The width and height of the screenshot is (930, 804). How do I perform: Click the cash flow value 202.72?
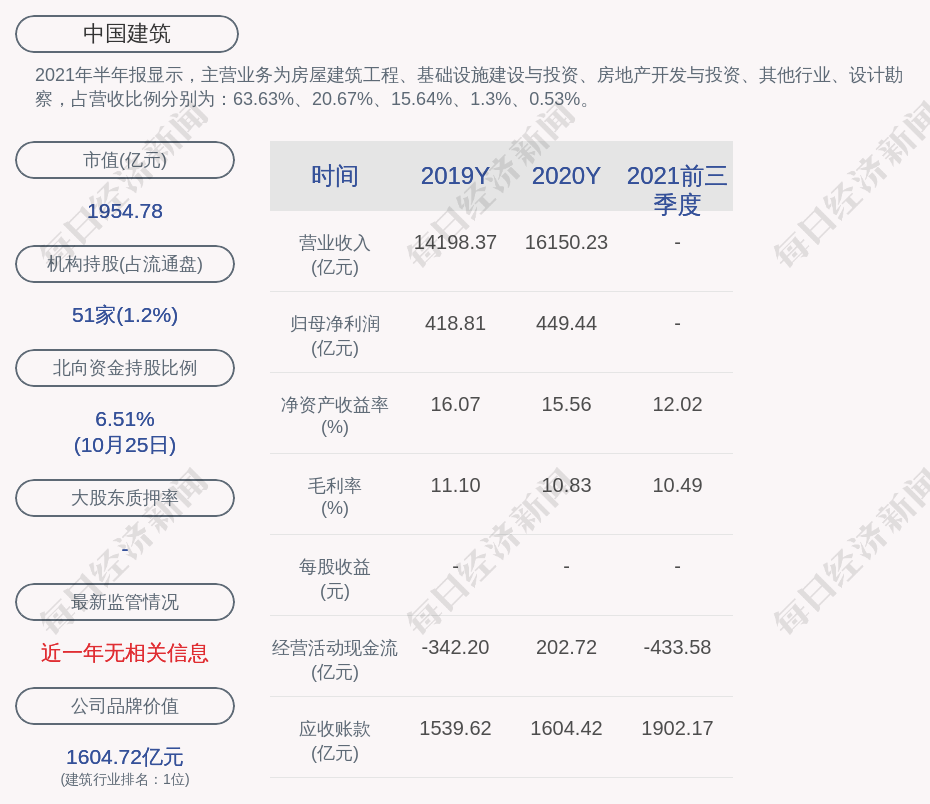coord(566,647)
